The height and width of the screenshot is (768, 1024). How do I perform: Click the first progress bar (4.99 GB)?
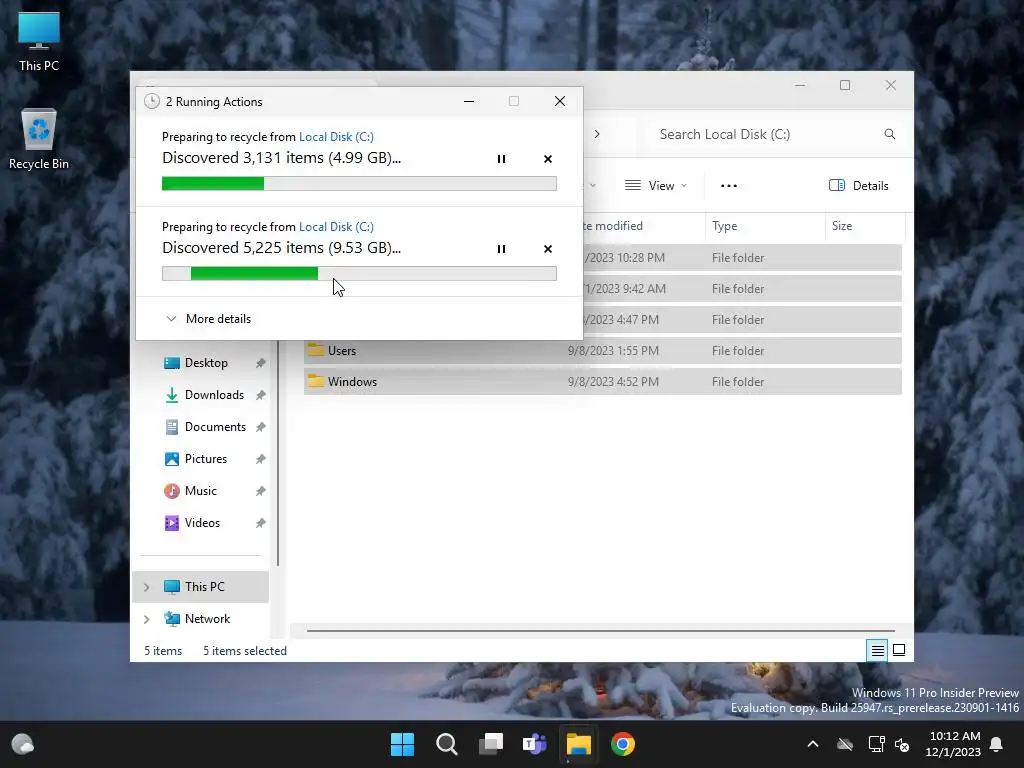pyautogui.click(x=359, y=184)
